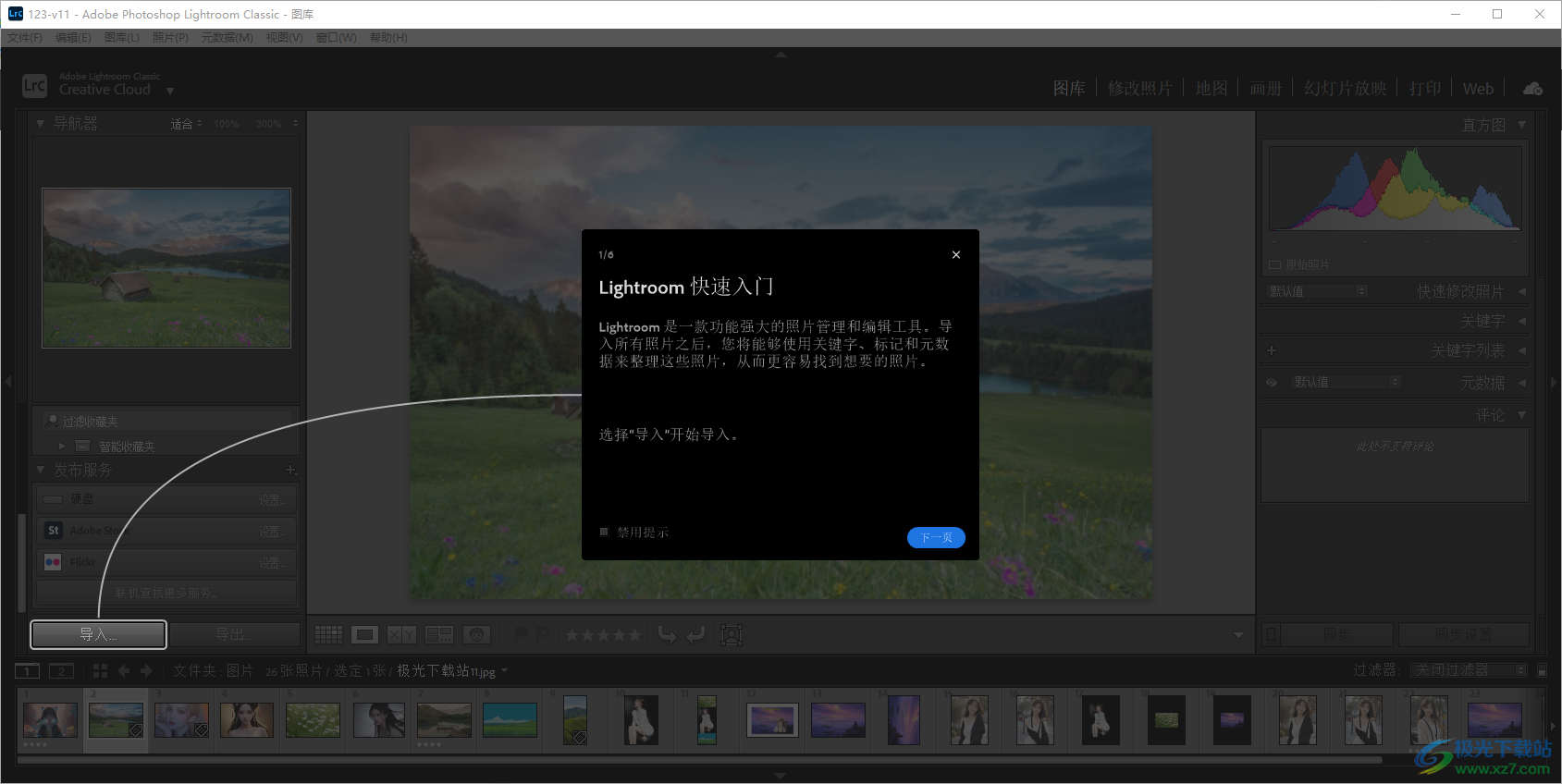Go forward to next source arrow
The width and height of the screenshot is (1562, 784).
coord(146,671)
